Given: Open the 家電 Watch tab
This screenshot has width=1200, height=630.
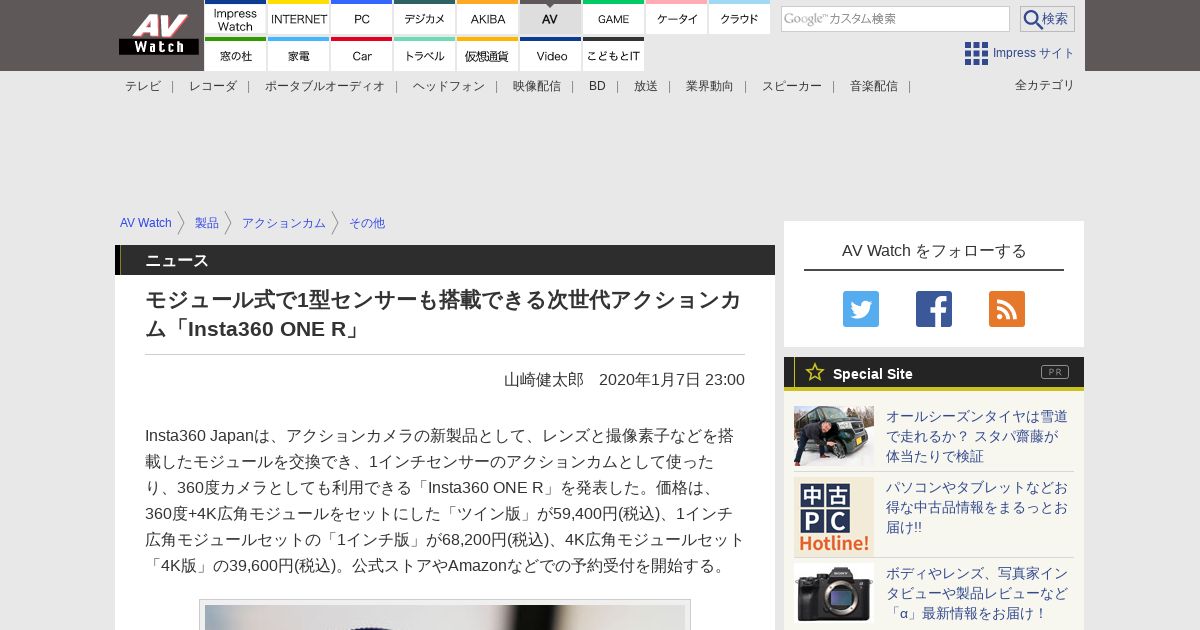Looking at the screenshot, I should [299, 55].
